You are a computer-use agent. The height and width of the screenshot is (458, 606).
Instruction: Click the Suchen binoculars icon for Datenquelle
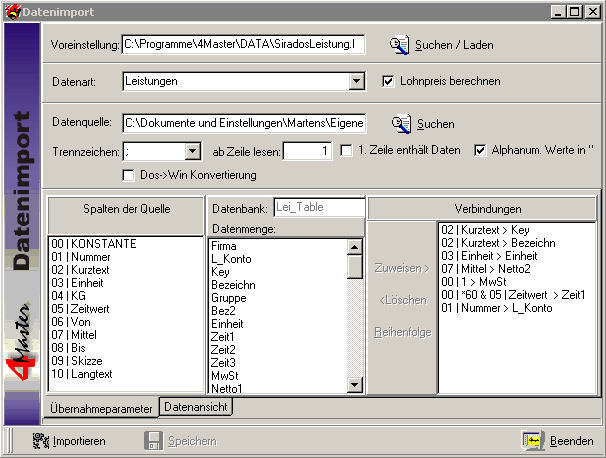[x=402, y=124]
